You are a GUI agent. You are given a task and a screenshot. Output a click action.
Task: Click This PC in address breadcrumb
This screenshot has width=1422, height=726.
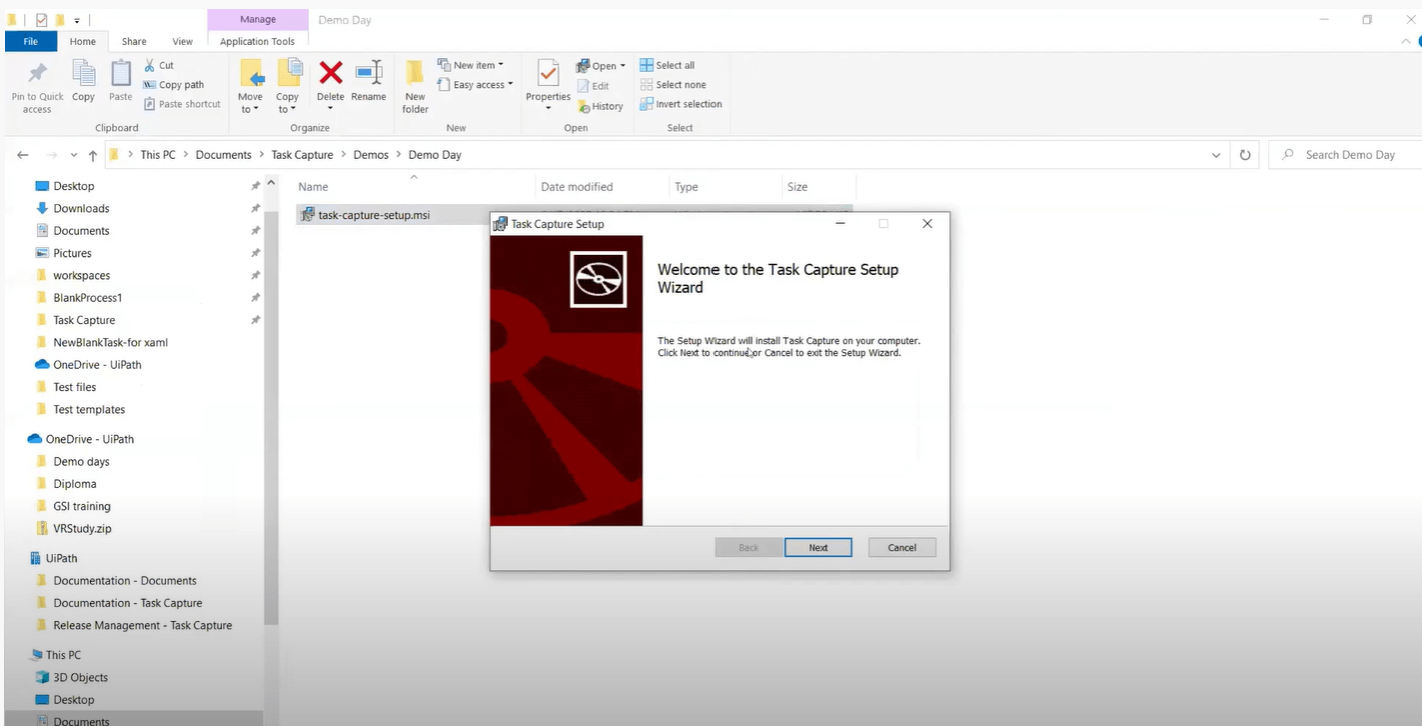click(158, 155)
